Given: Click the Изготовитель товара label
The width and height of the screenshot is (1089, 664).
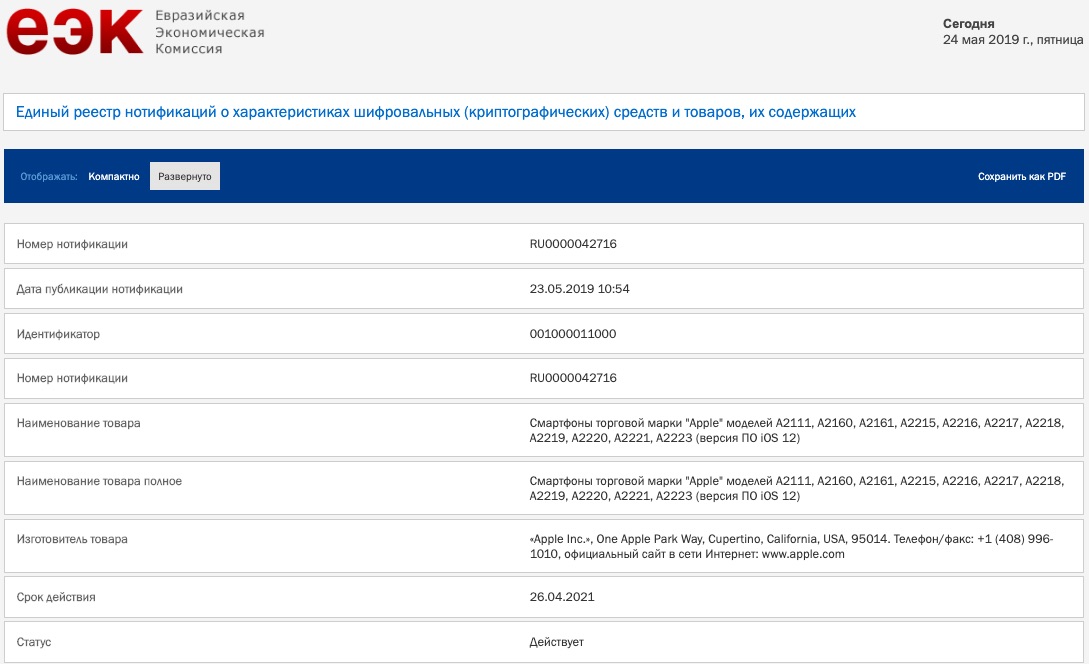Looking at the screenshot, I should pos(72,539).
